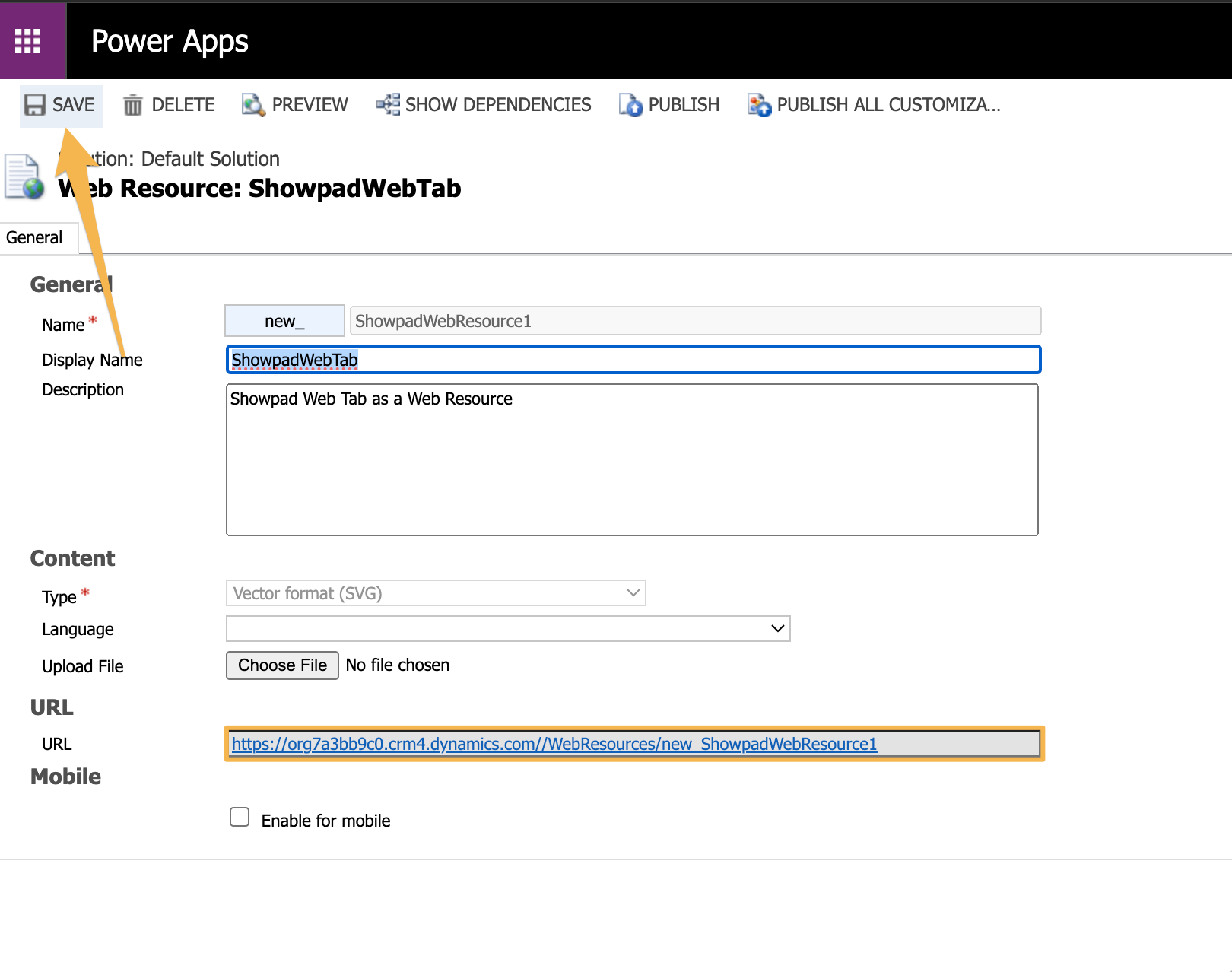Click the Power Apps title
The height and width of the screenshot is (972, 1232).
[x=170, y=41]
